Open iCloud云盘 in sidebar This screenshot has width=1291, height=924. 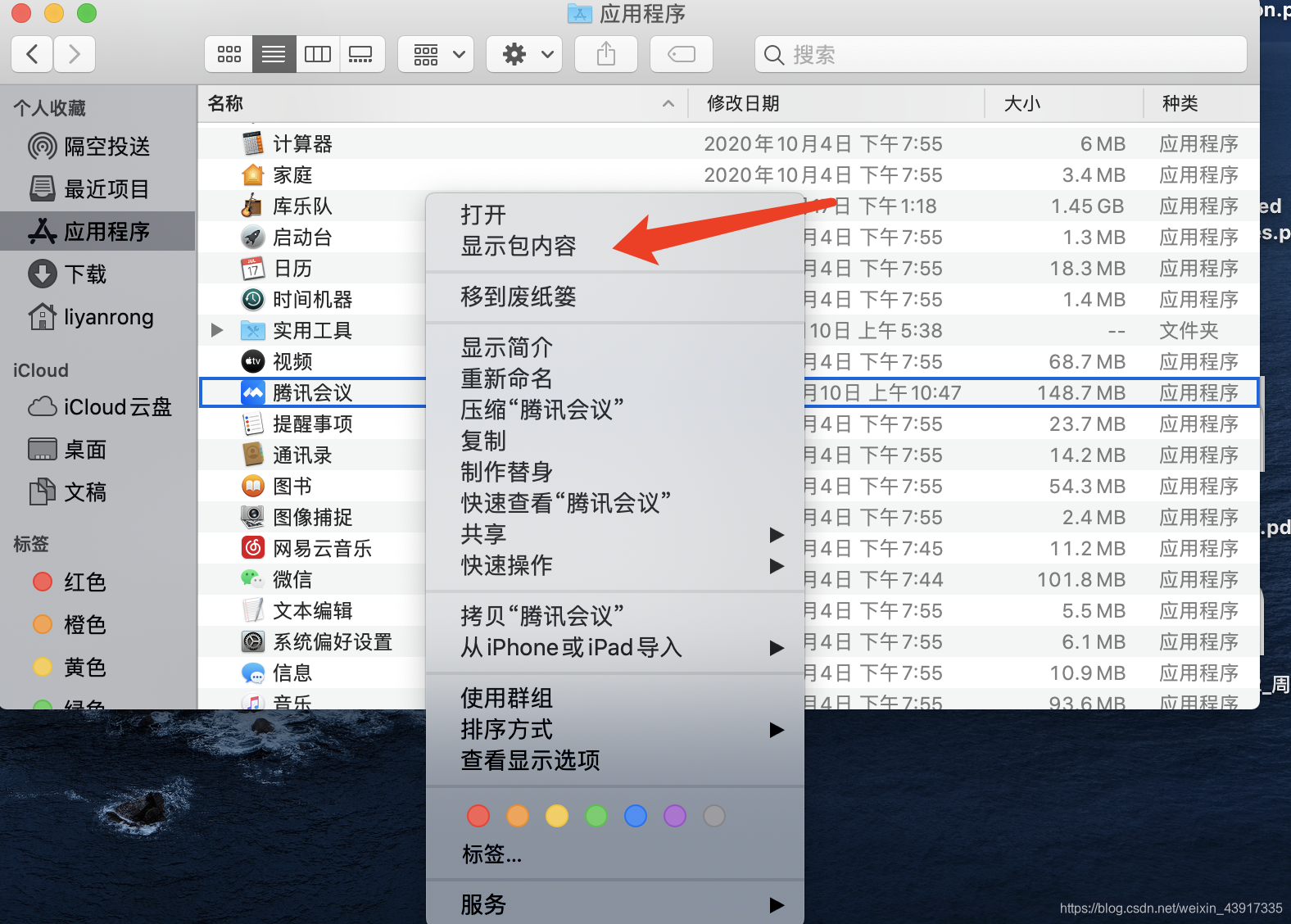tap(98, 407)
